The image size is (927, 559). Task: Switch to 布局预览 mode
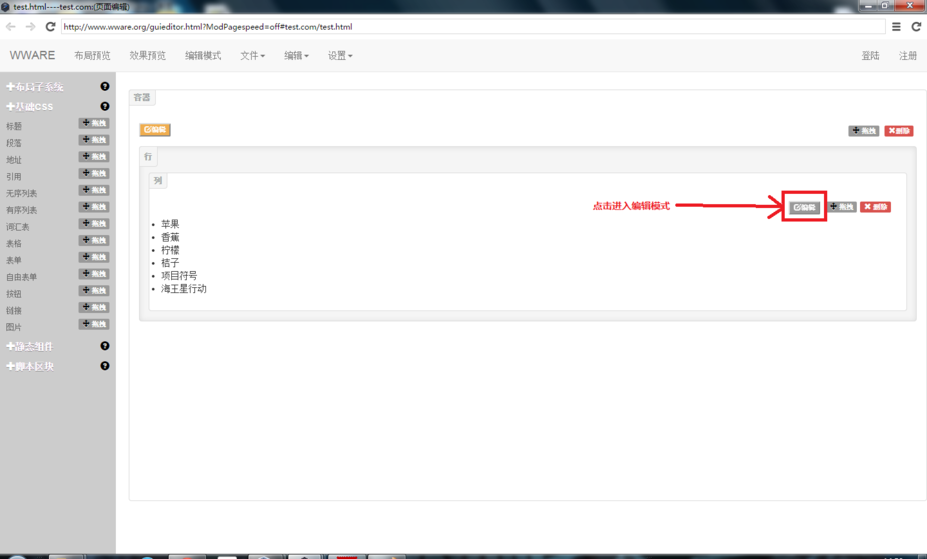[x=92, y=56]
